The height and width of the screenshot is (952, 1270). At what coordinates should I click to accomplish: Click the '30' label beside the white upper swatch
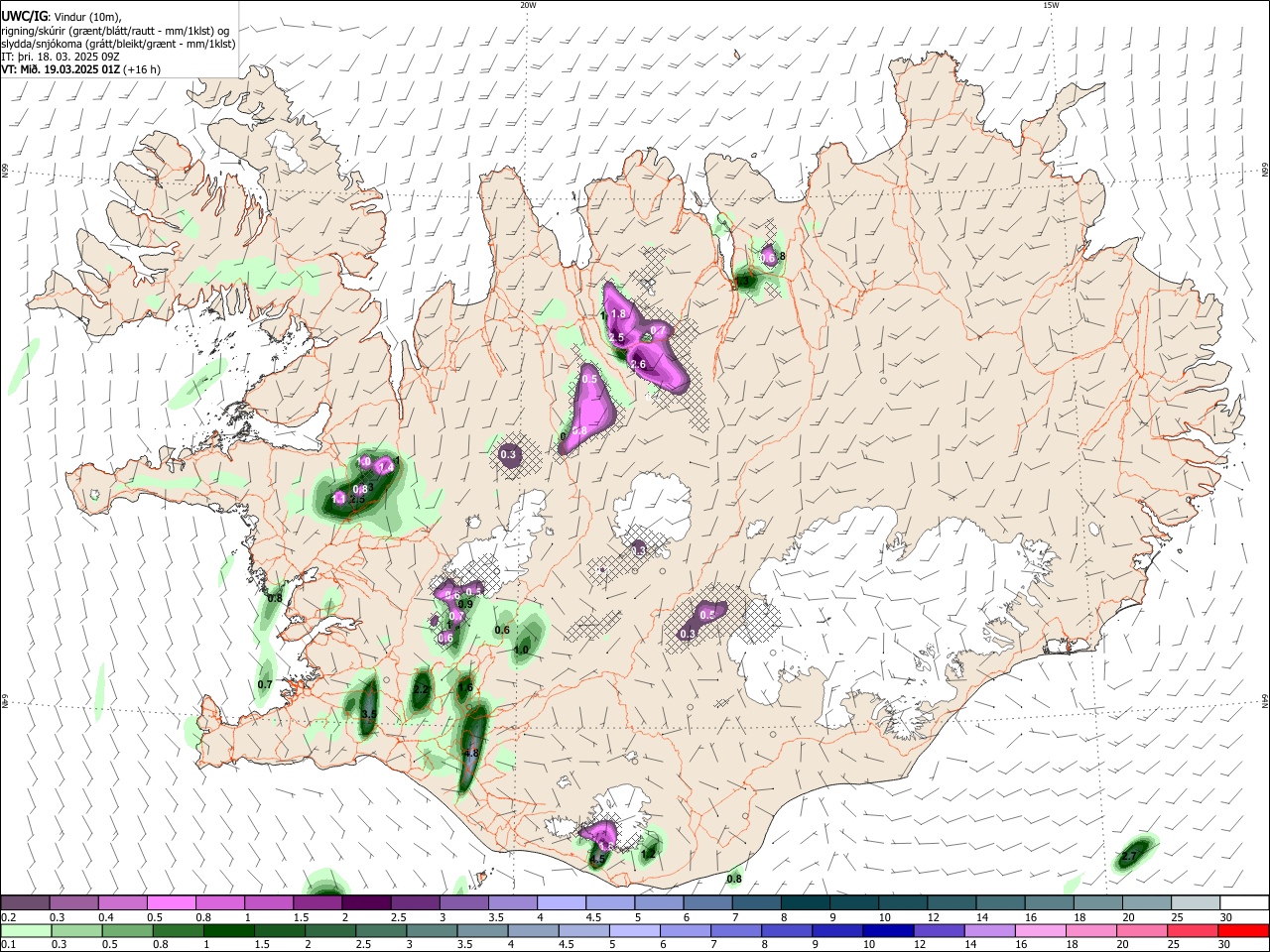(1226, 917)
